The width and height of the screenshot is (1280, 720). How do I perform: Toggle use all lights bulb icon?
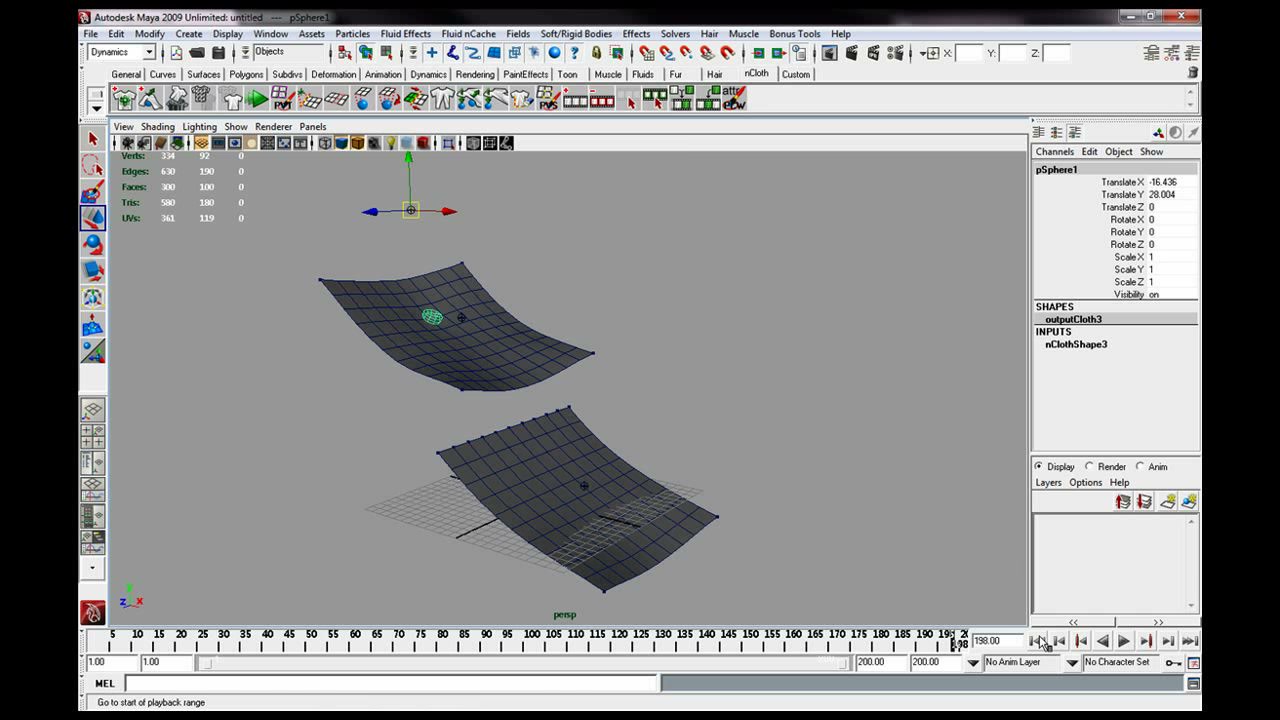click(391, 143)
